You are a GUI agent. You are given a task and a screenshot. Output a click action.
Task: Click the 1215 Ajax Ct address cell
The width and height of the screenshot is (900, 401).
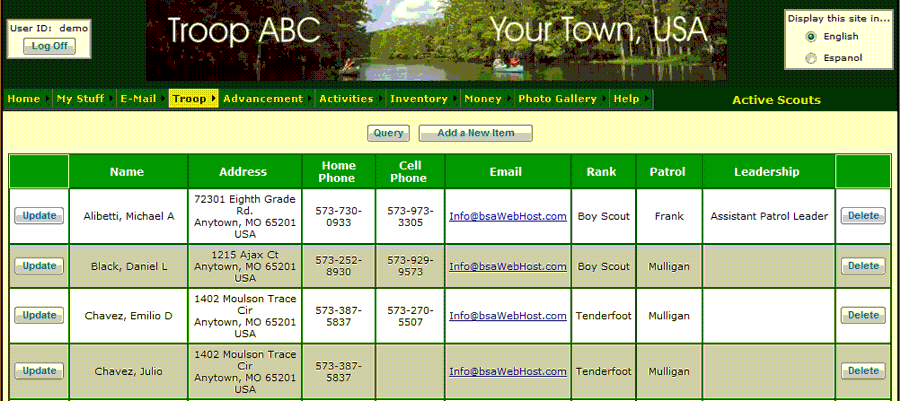(245, 266)
